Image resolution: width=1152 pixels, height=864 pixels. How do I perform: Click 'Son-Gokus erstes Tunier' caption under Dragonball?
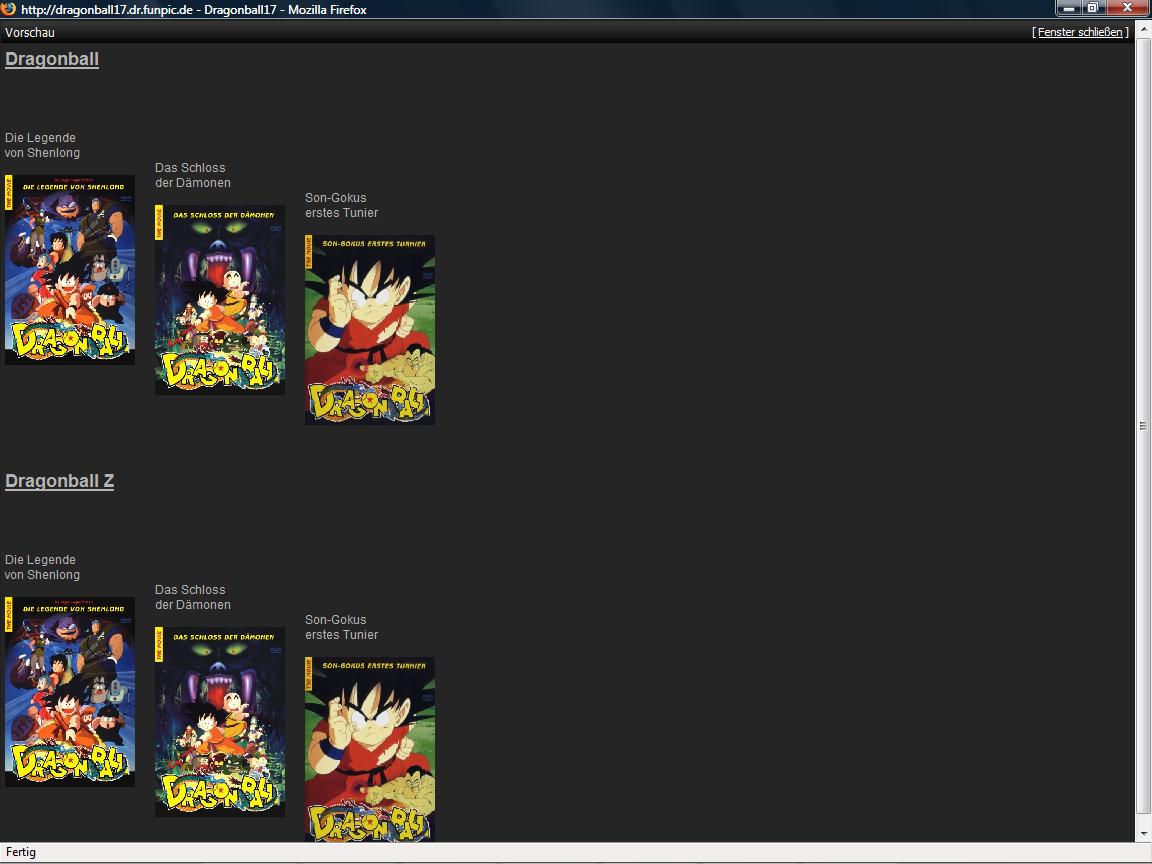[x=341, y=205]
